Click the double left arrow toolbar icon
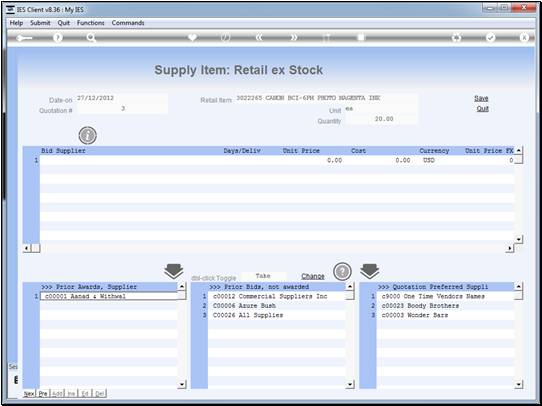 [259, 38]
